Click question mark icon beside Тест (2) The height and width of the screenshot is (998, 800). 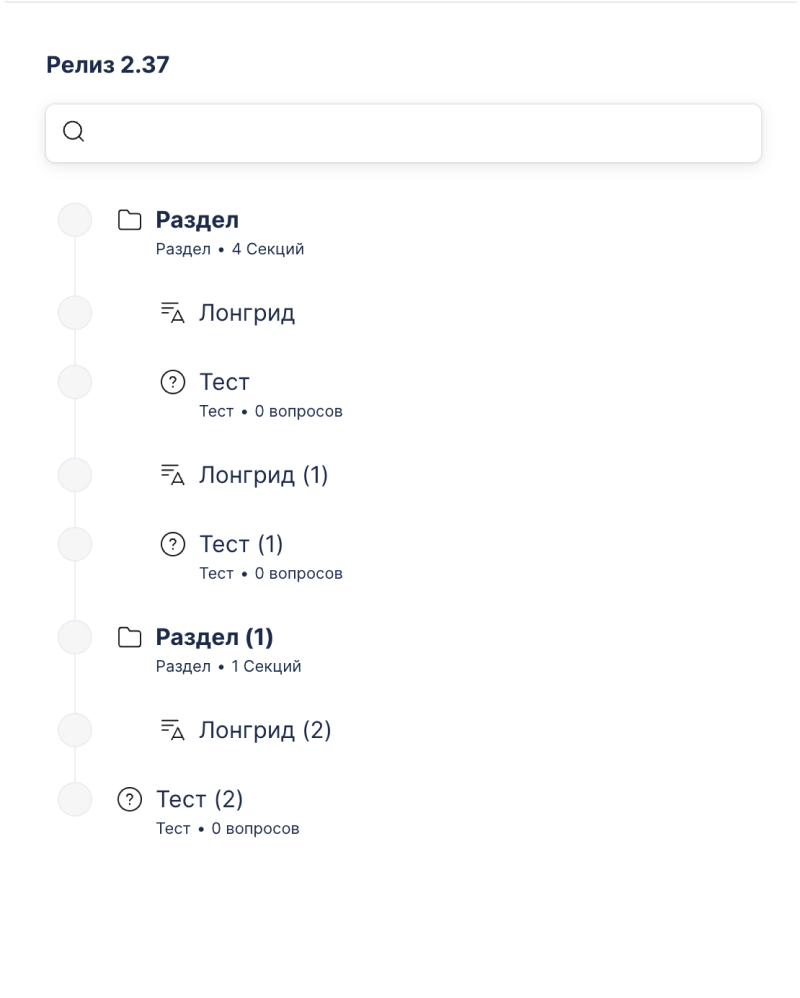click(x=130, y=799)
